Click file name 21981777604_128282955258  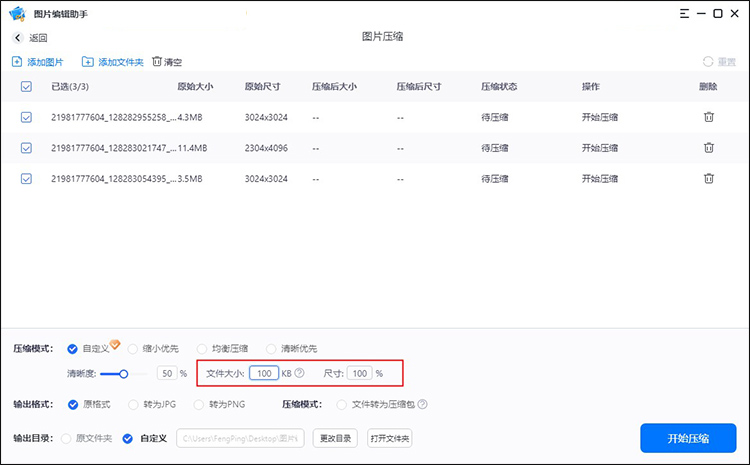[x=114, y=117]
